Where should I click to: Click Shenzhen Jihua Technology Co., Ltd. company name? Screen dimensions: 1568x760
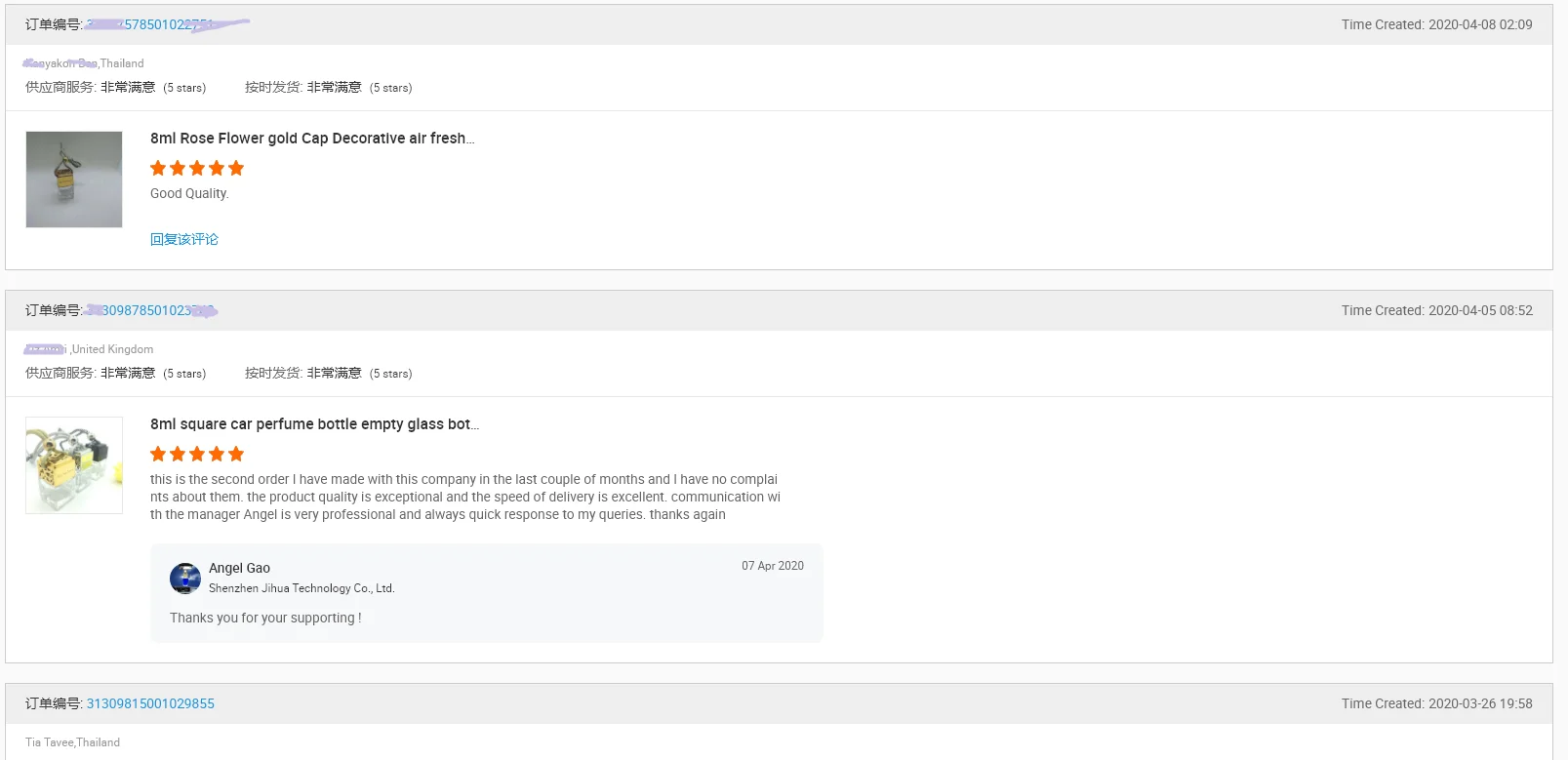[302, 588]
